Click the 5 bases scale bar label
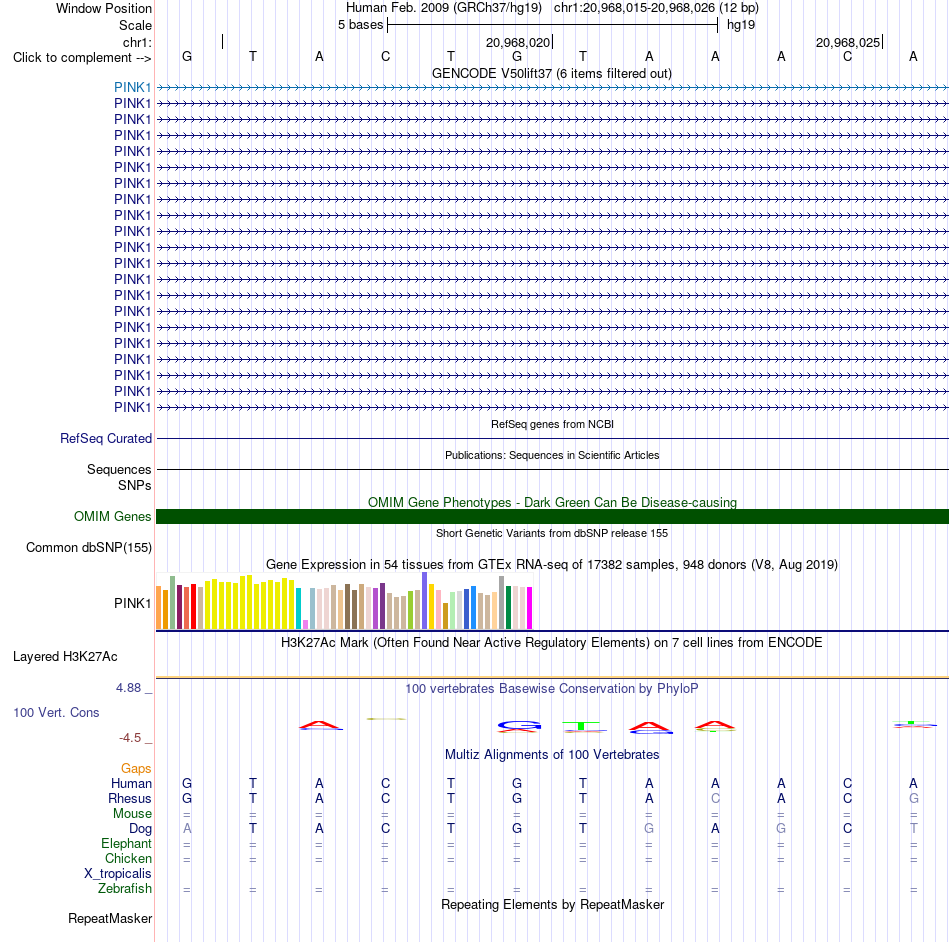The image size is (950, 942). click(x=360, y=25)
